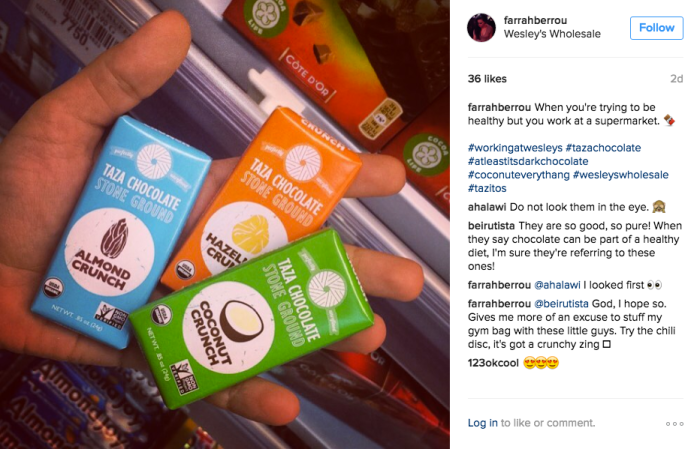The width and height of the screenshot is (700, 449).
Task: Open commenter ahalawi's profile
Action: (487, 207)
